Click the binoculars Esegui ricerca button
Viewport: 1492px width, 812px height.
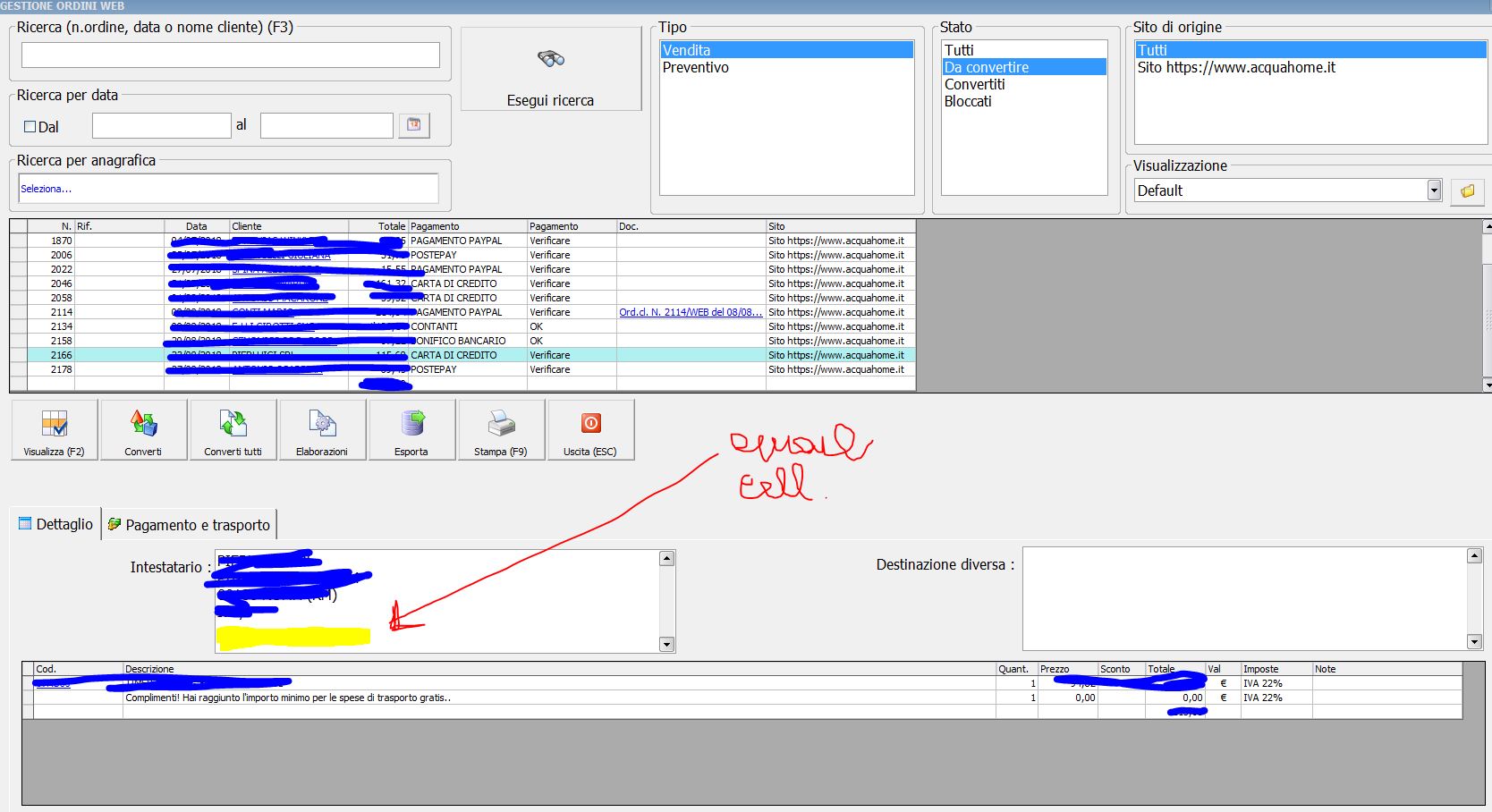(x=551, y=69)
